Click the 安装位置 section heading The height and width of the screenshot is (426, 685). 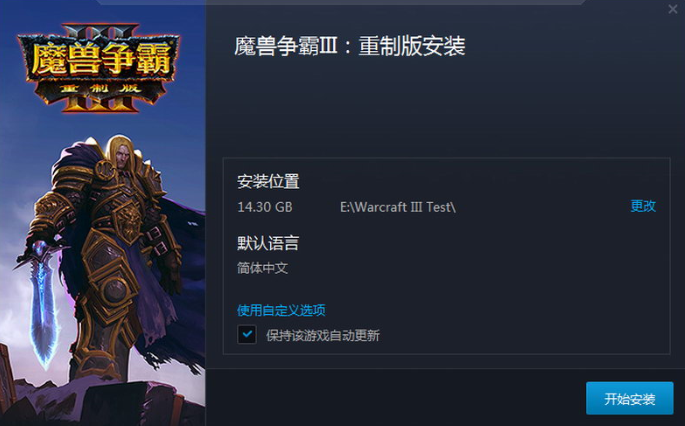point(268,181)
